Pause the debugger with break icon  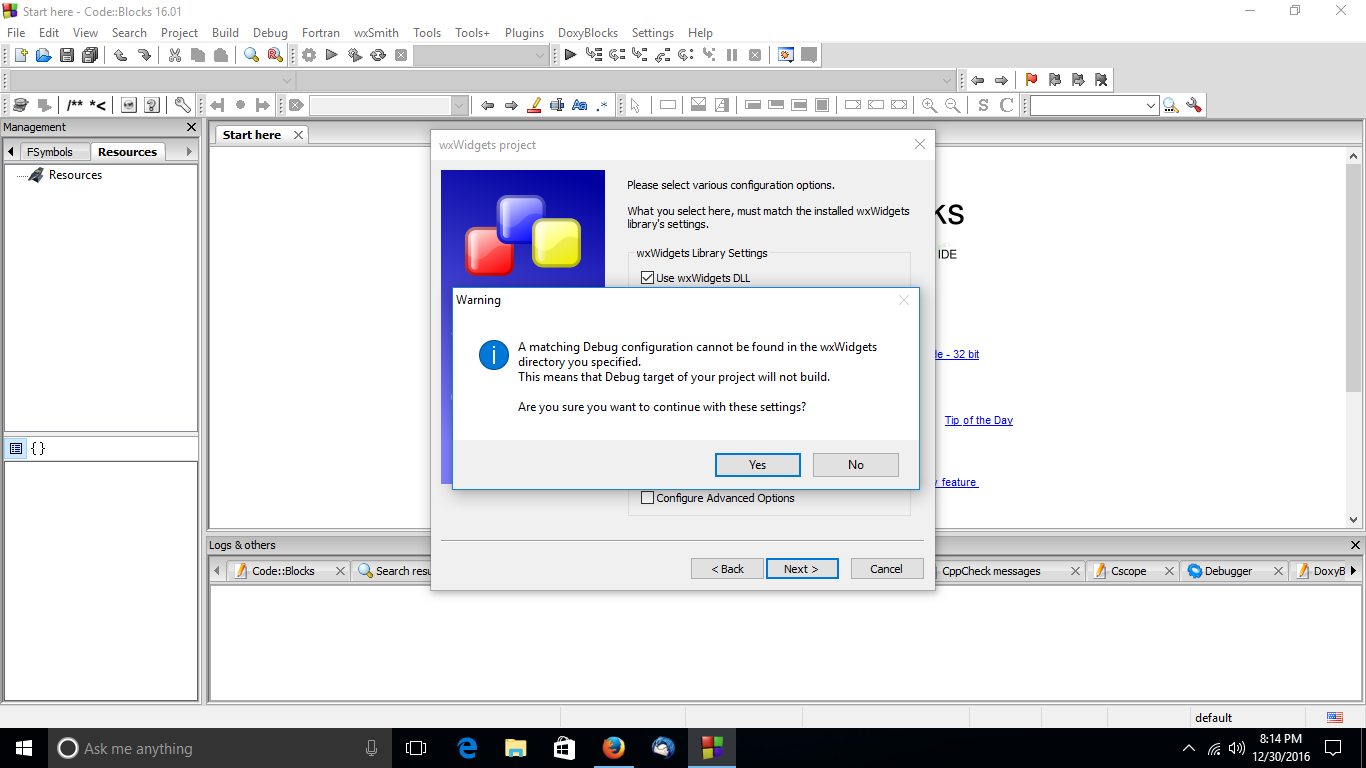pyautogui.click(x=732, y=55)
